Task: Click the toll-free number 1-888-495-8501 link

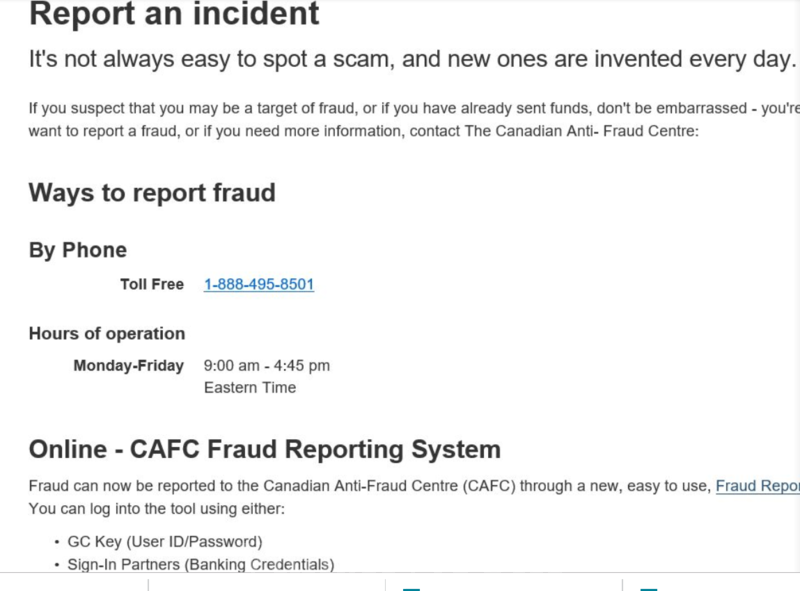Action: point(259,285)
